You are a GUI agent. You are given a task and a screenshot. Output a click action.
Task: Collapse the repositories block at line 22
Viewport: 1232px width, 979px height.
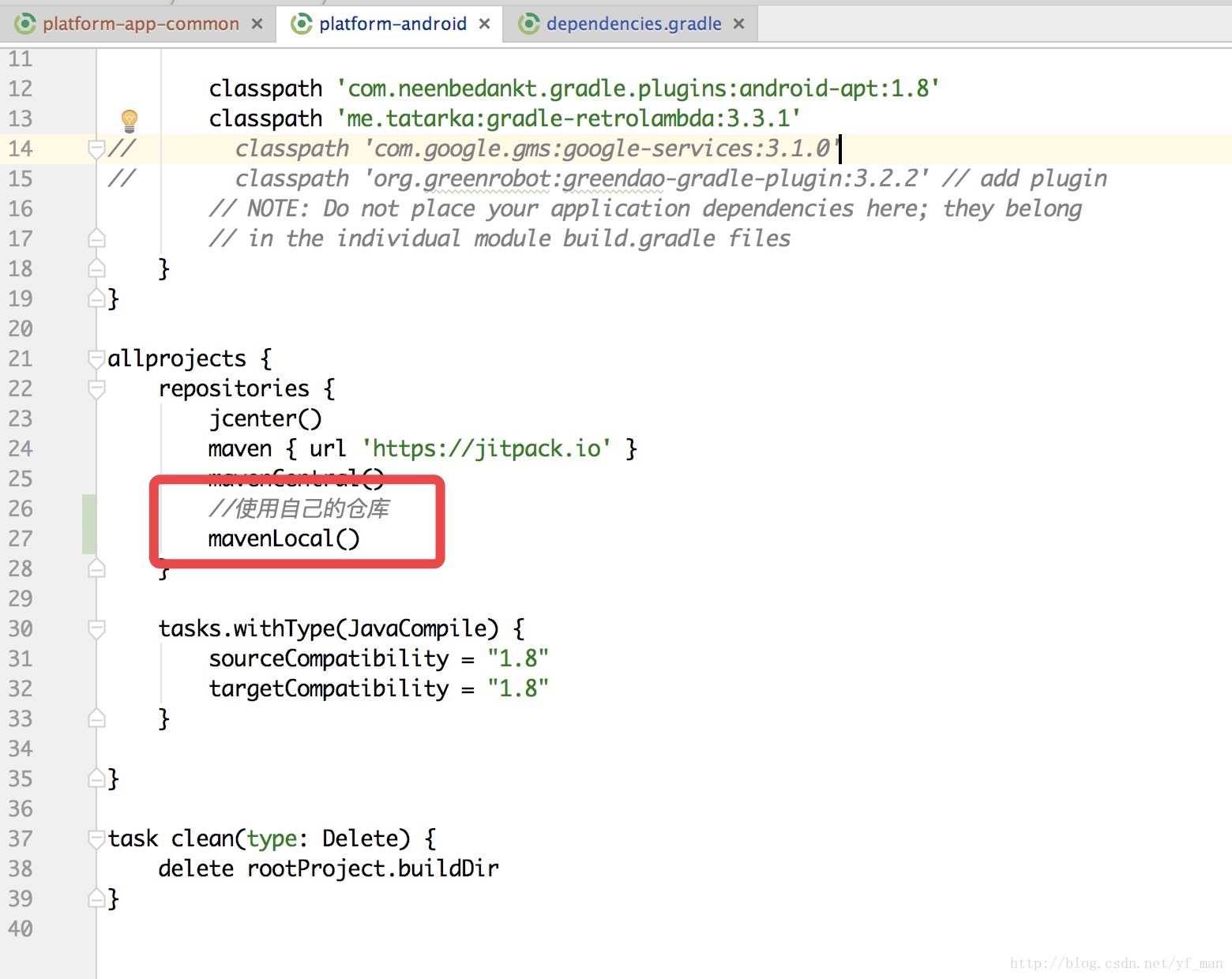pos(96,388)
